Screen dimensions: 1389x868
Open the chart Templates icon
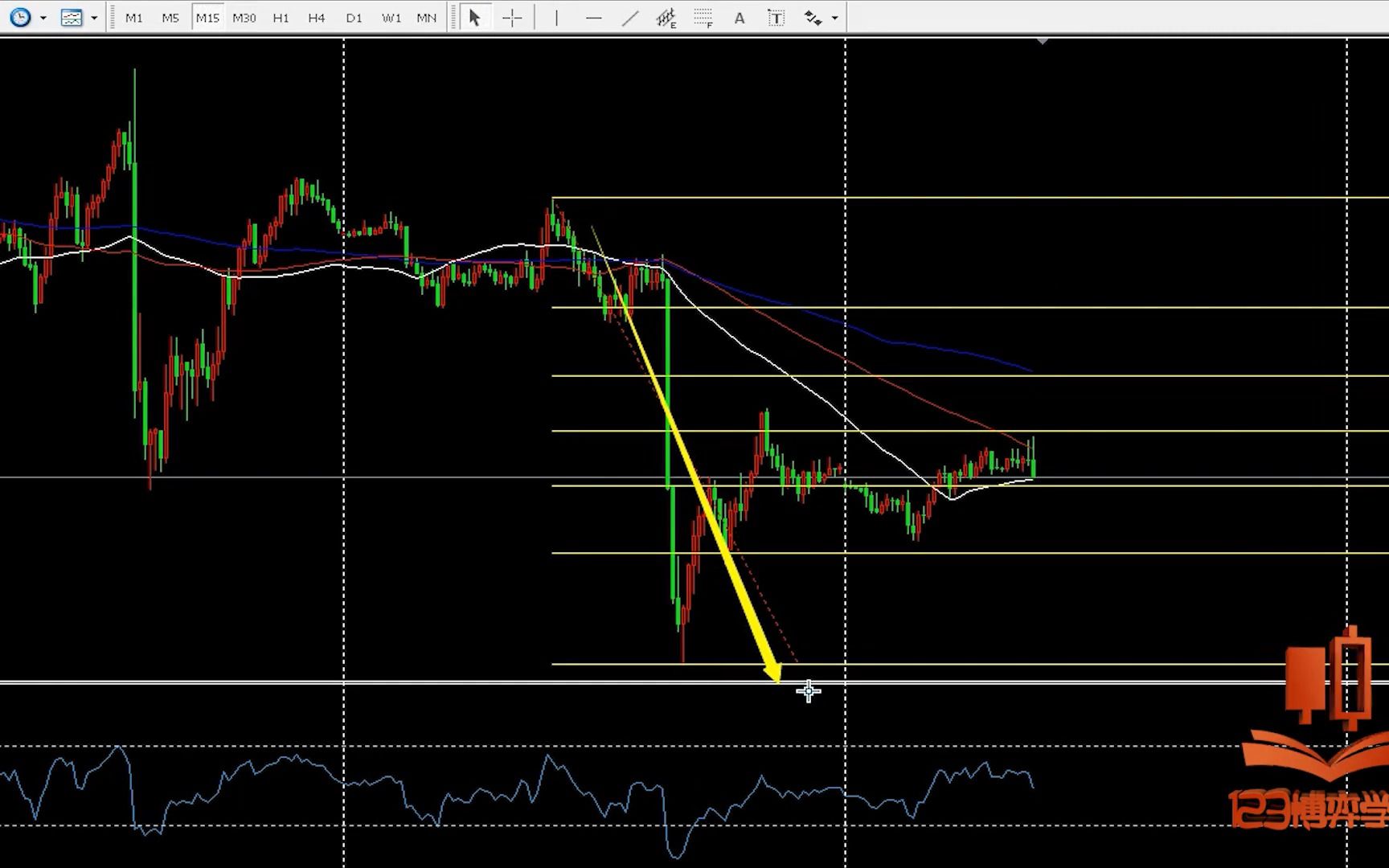[x=72, y=17]
